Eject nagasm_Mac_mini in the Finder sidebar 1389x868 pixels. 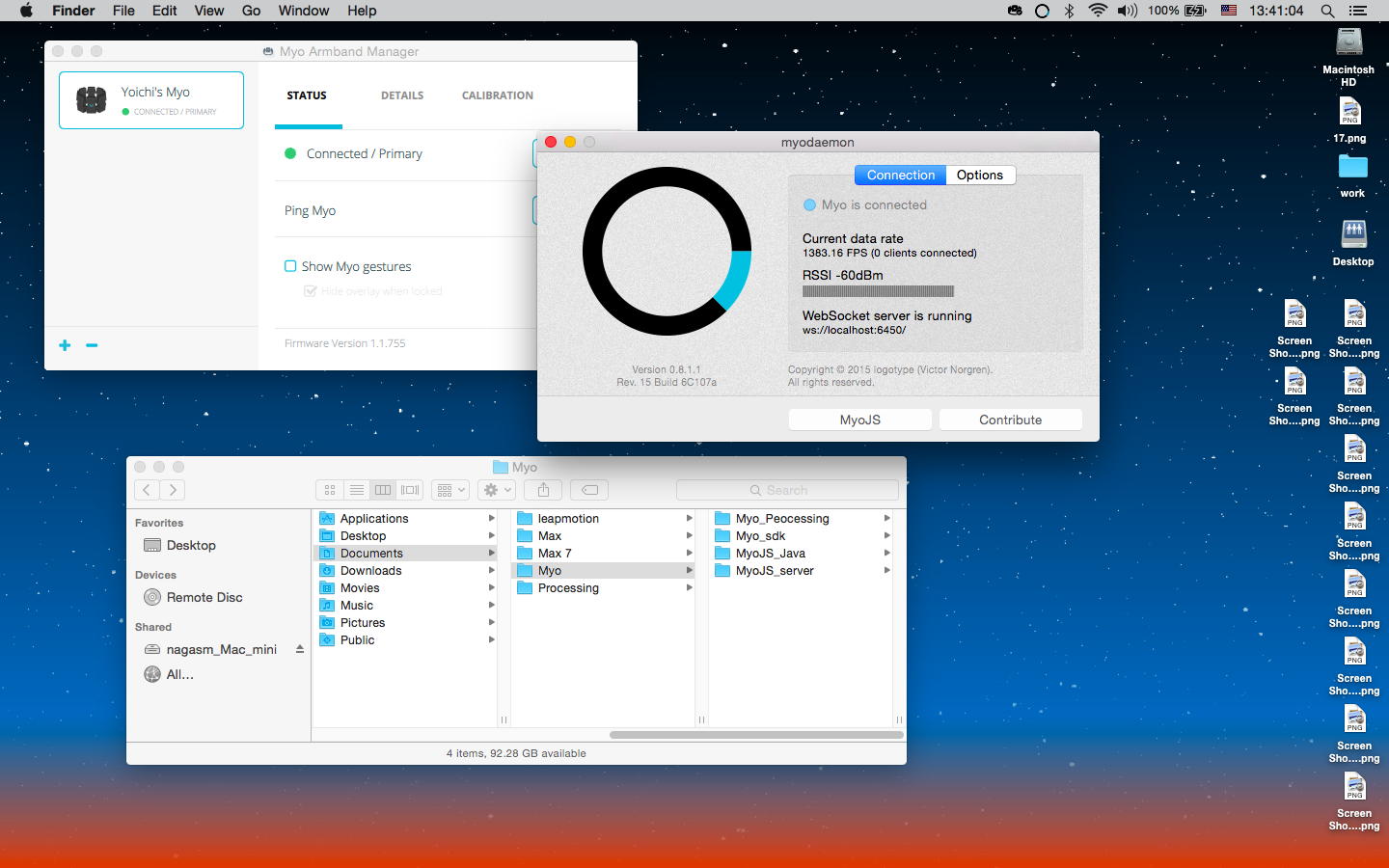coord(300,649)
